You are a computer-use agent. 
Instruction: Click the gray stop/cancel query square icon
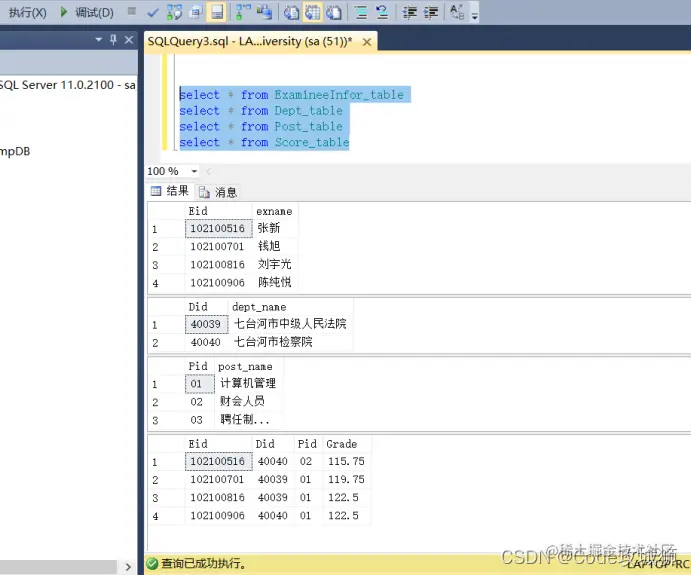point(132,11)
